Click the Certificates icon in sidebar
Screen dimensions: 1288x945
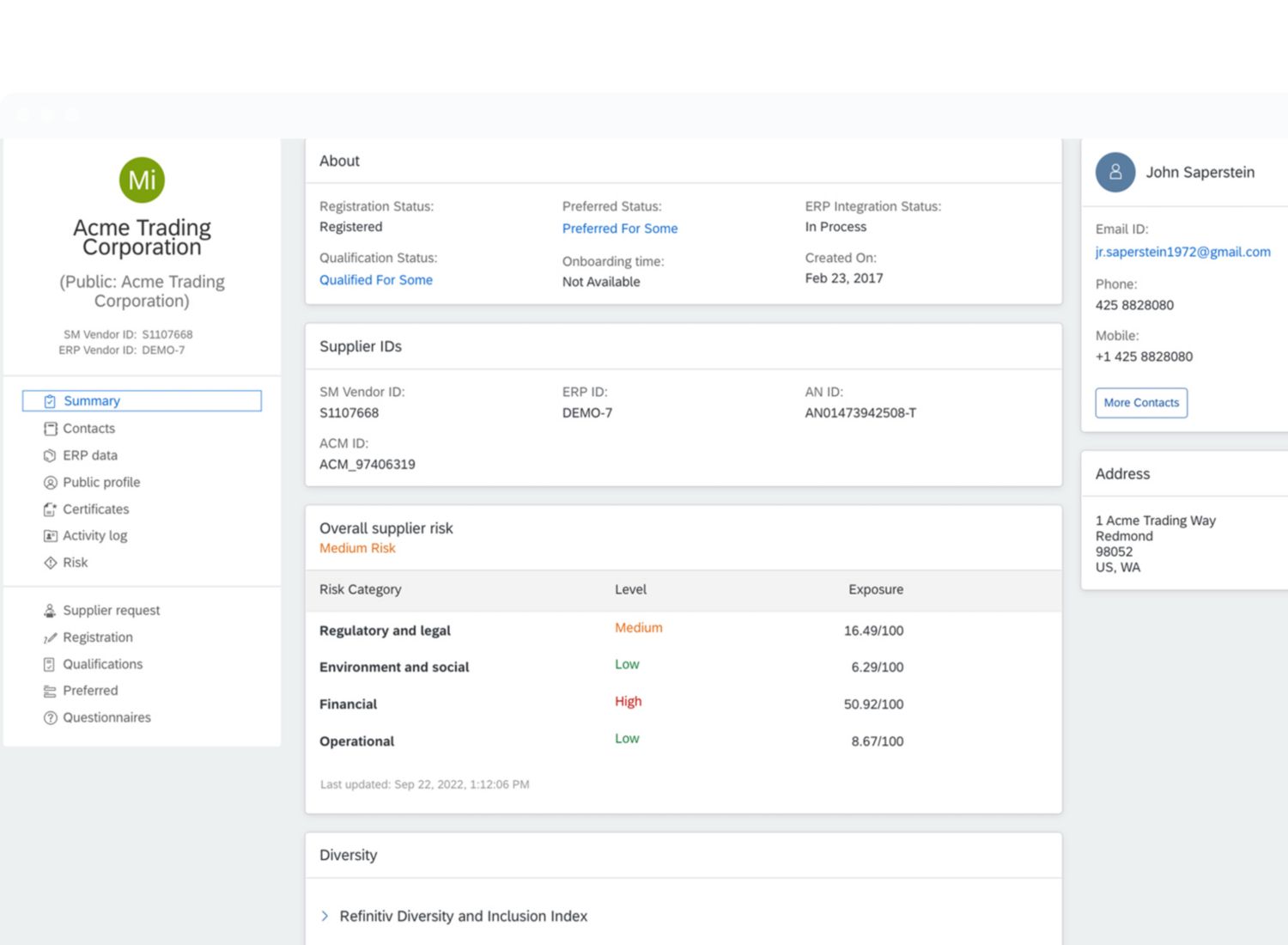pyautogui.click(x=50, y=509)
